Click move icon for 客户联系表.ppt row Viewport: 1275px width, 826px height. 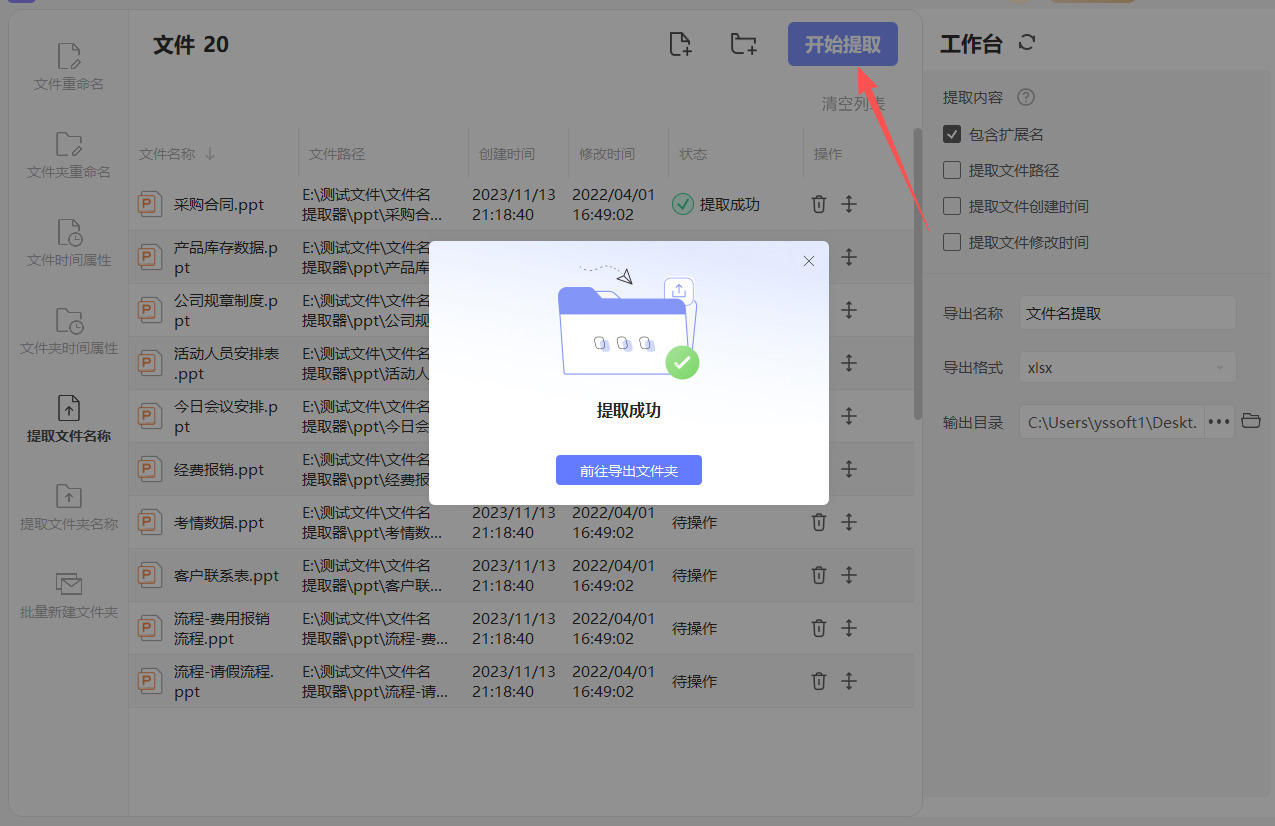849,575
